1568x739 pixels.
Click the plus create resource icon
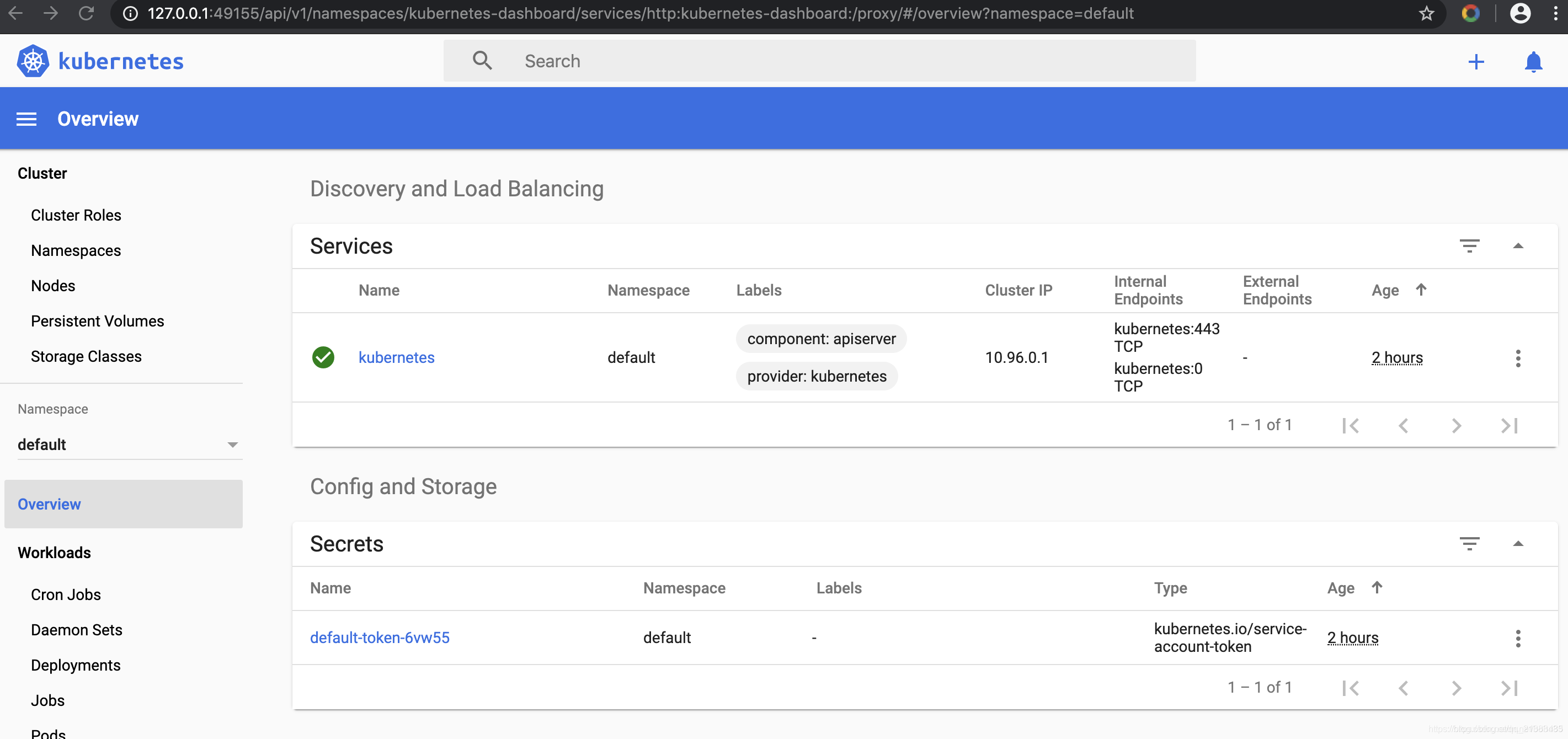[x=1475, y=61]
